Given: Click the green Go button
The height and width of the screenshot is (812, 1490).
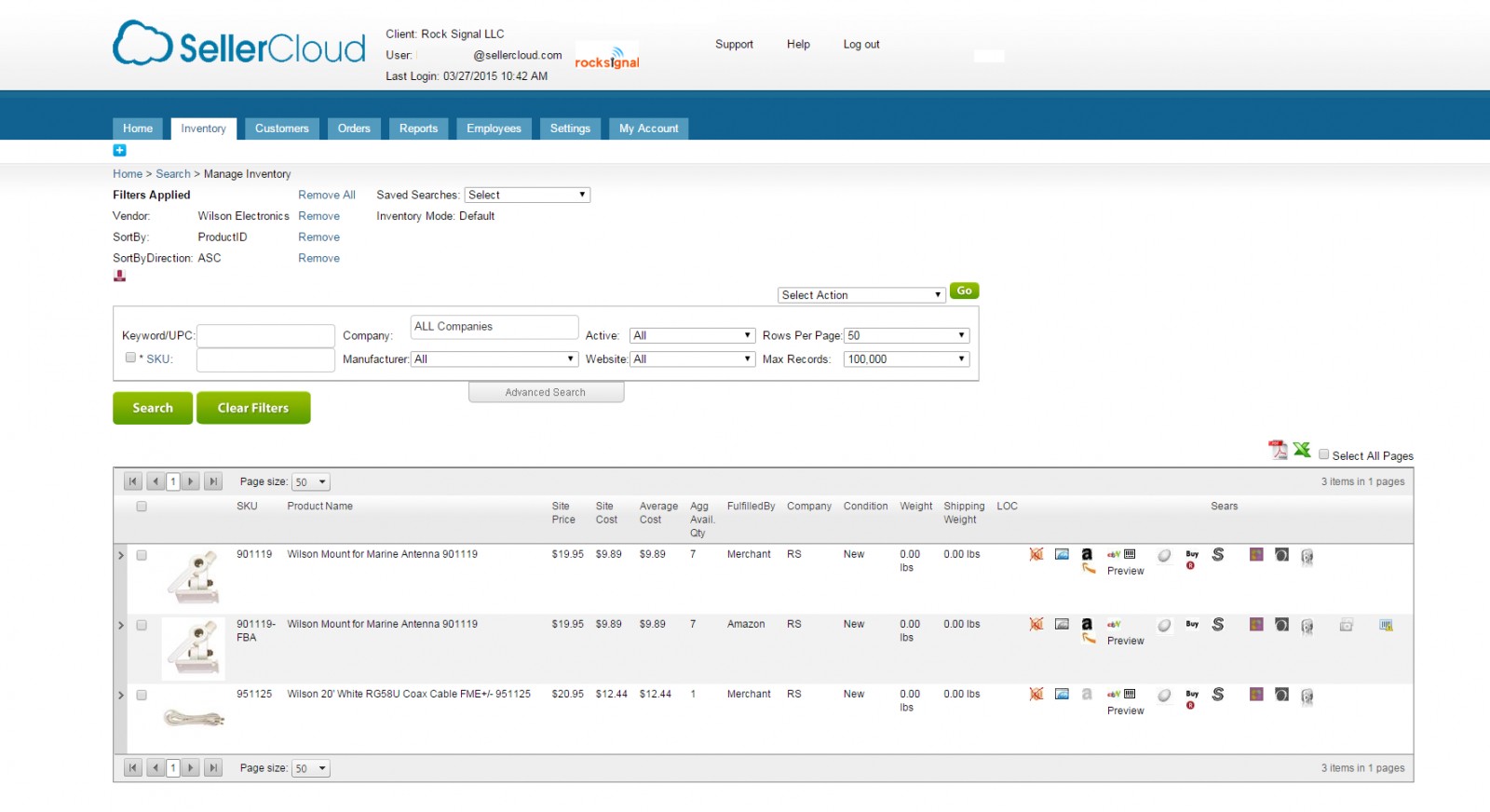Looking at the screenshot, I should pos(964,291).
